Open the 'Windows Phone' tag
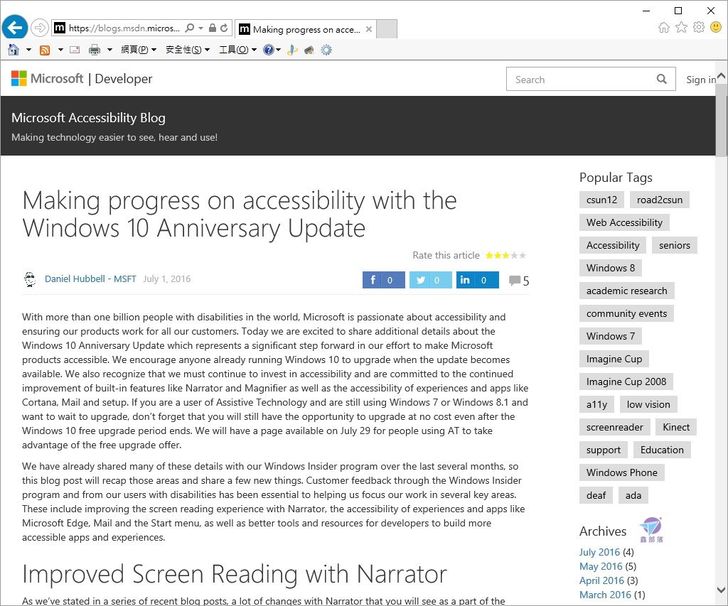 [x=621, y=472]
